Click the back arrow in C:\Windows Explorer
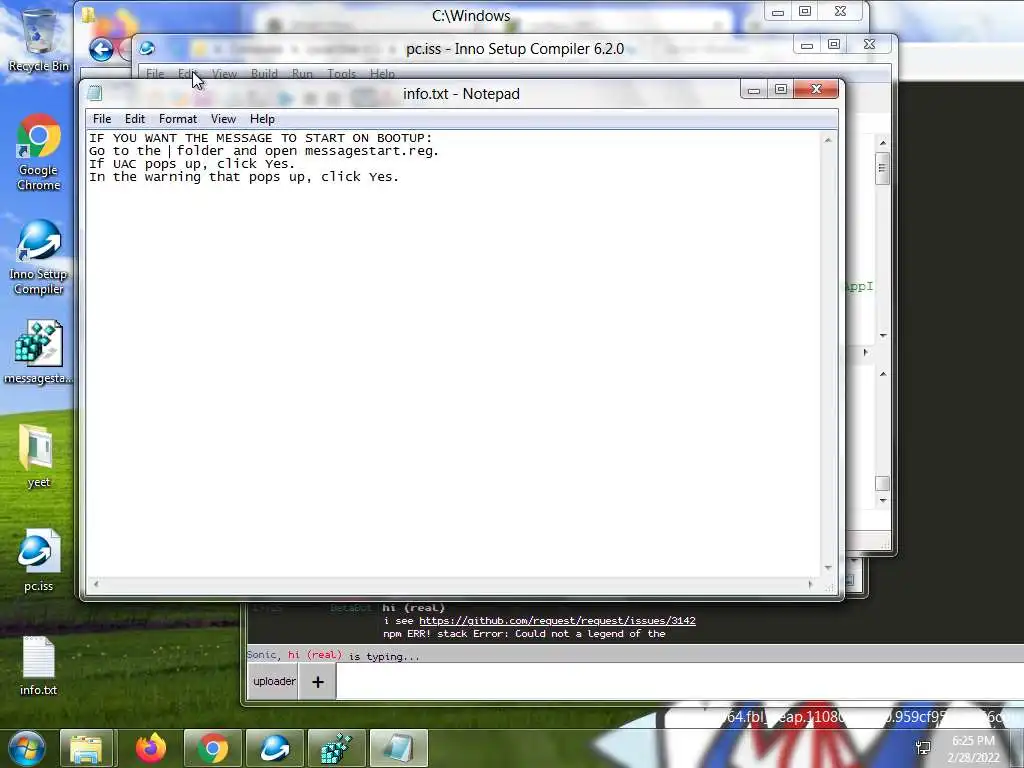 coord(101,49)
